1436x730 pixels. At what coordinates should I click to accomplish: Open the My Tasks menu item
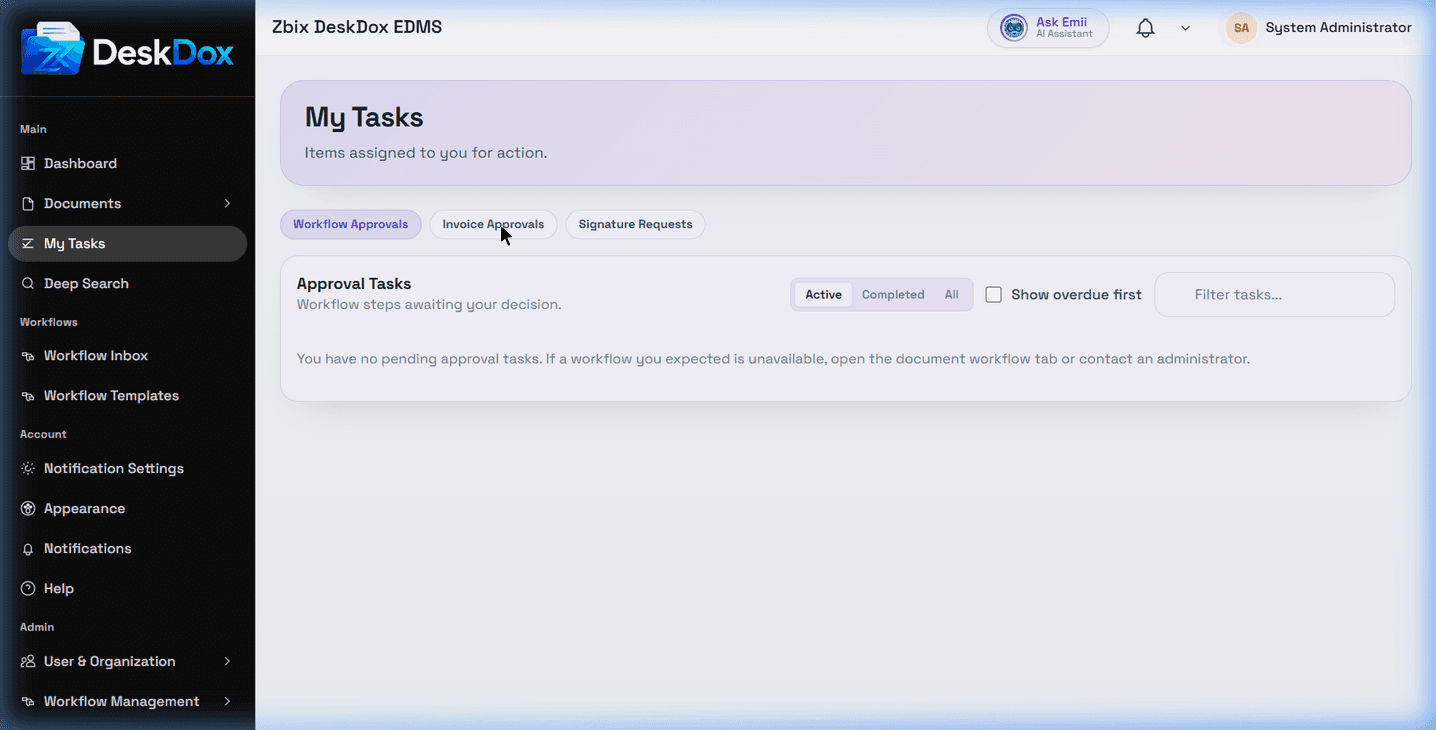tap(127, 243)
